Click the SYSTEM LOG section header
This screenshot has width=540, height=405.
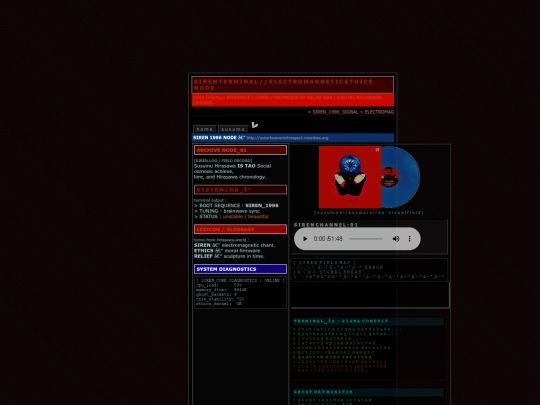pyautogui.click(x=240, y=190)
